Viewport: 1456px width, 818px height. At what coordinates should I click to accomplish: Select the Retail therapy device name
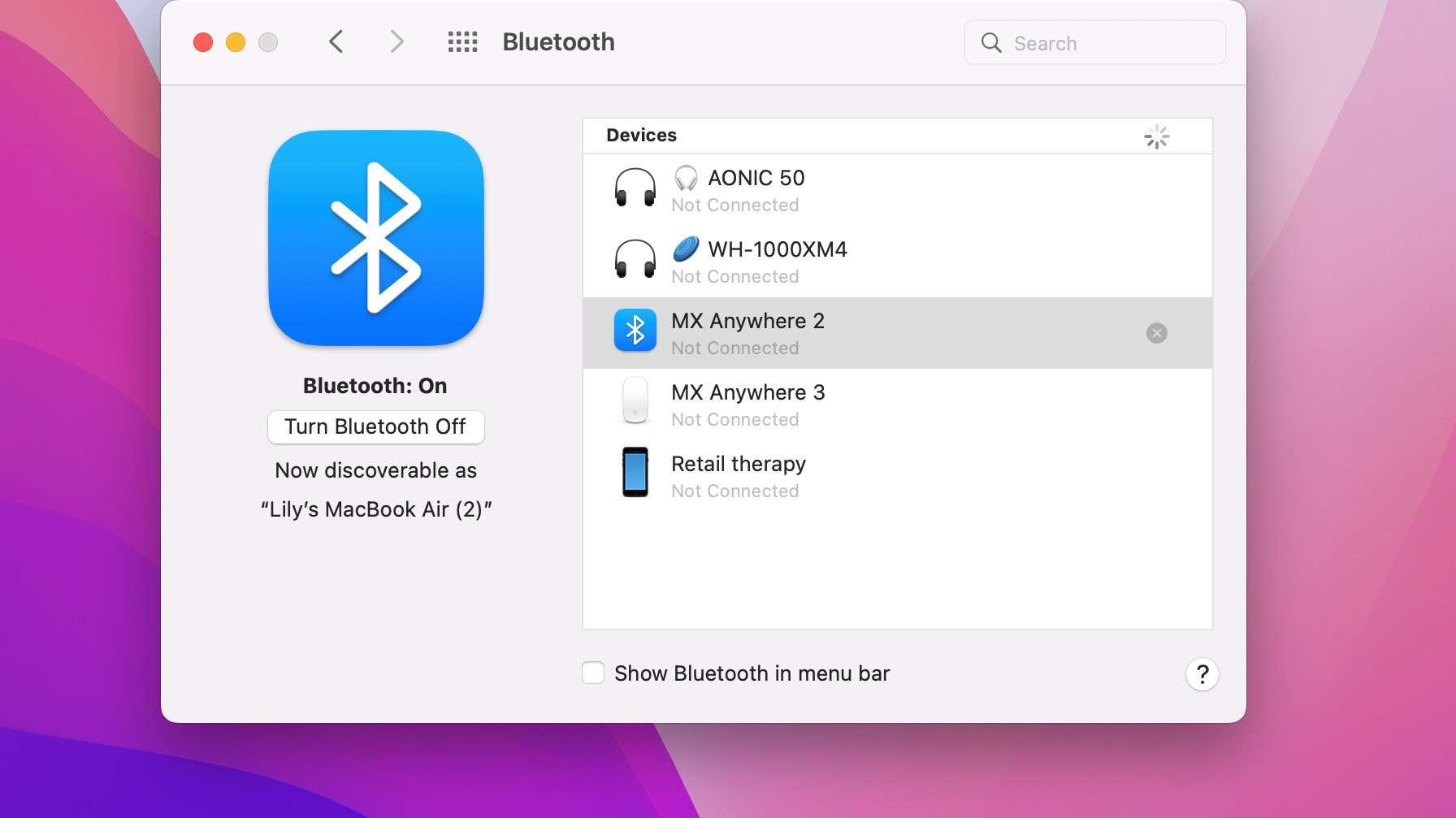(739, 464)
